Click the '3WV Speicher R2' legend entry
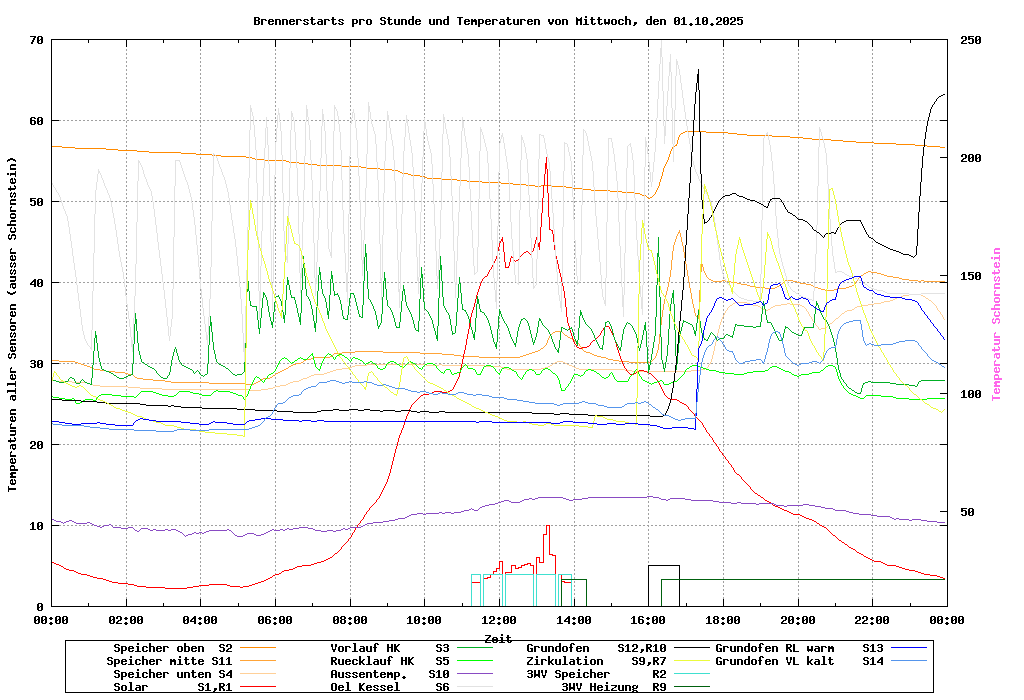The width and height of the screenshot is (1024, 700). (596, 674)
